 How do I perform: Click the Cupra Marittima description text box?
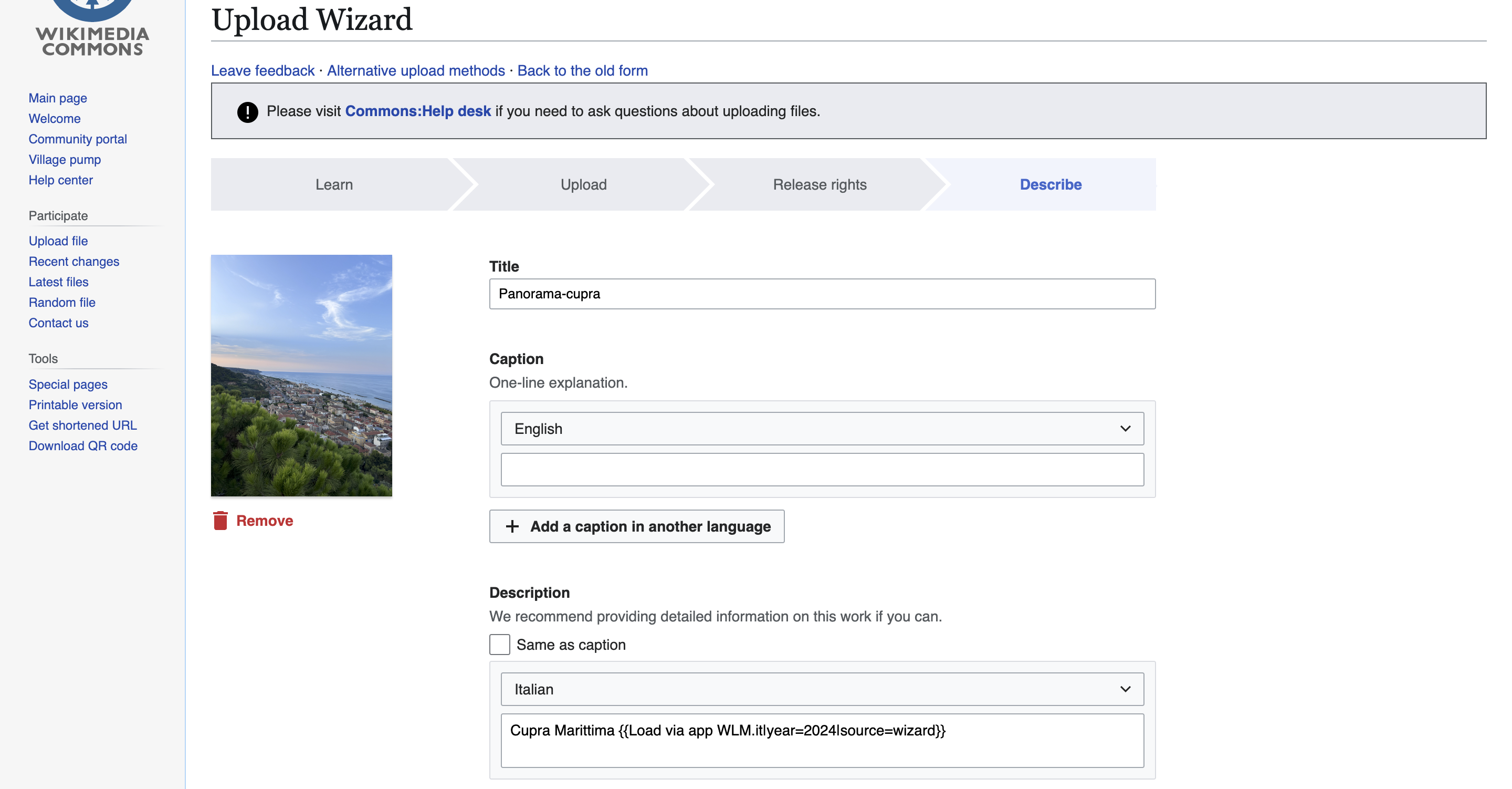pos(822,740)
